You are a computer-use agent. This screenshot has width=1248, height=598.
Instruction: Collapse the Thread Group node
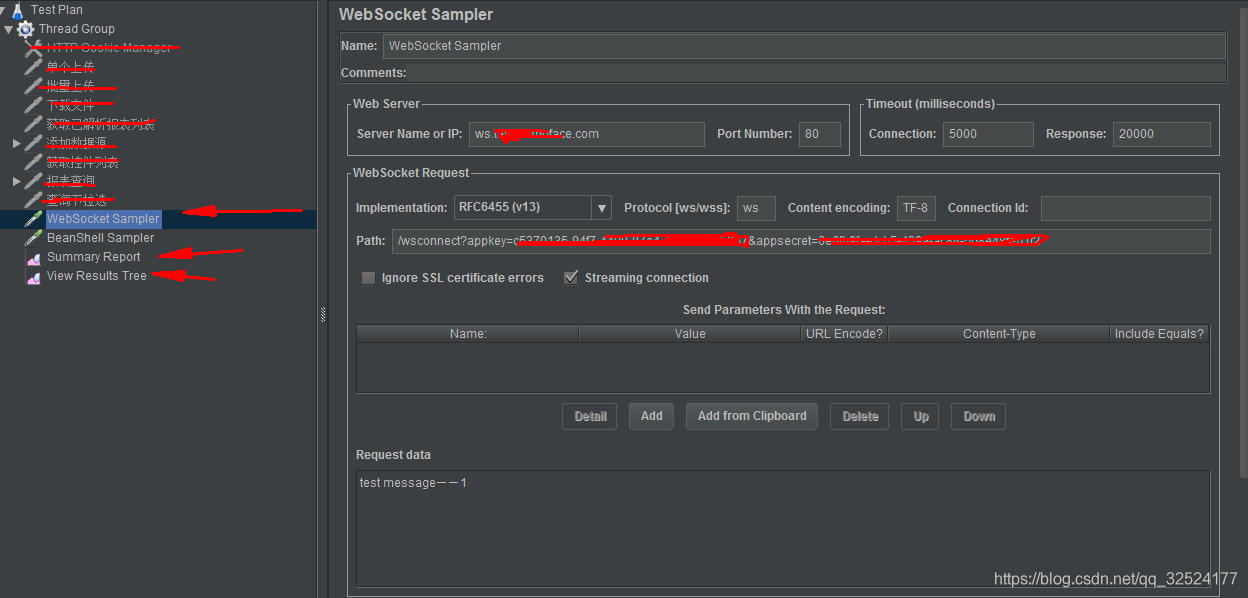click(x=9, y=28)
